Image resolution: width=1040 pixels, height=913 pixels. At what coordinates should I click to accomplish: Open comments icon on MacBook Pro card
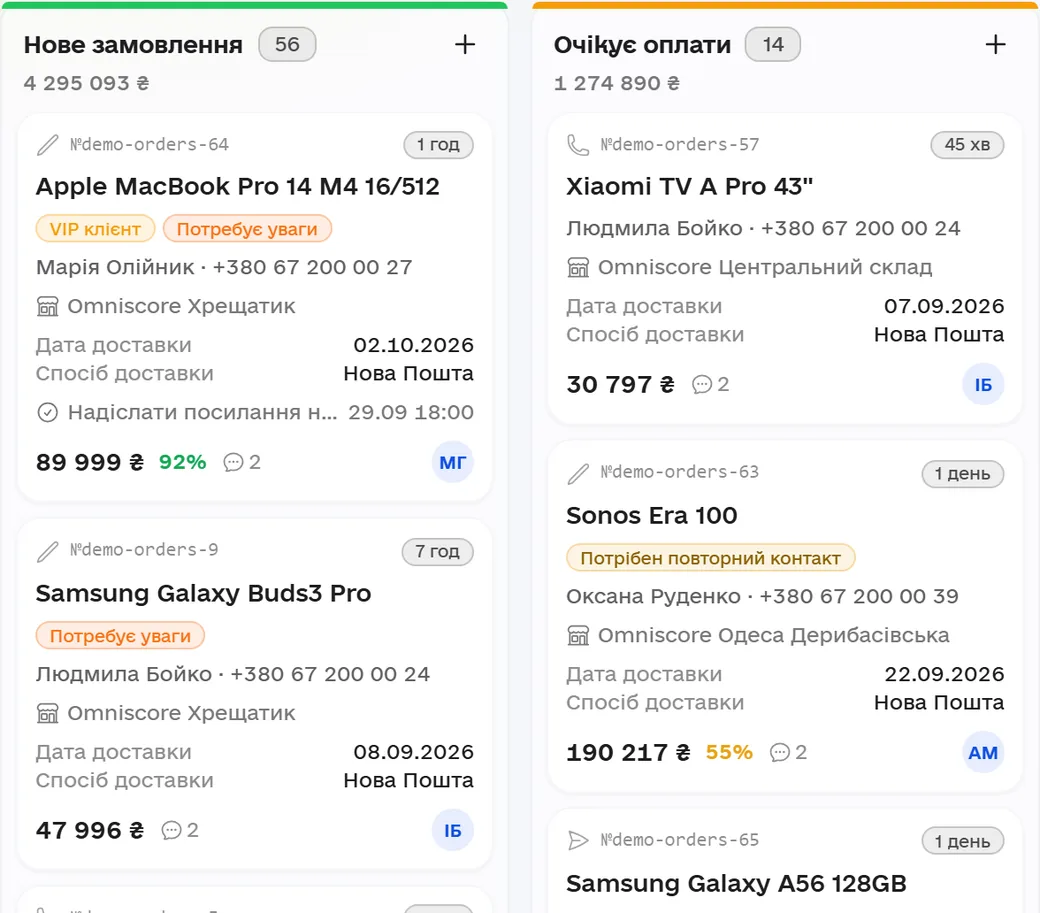pyautogui.click(x=233, y=462)
